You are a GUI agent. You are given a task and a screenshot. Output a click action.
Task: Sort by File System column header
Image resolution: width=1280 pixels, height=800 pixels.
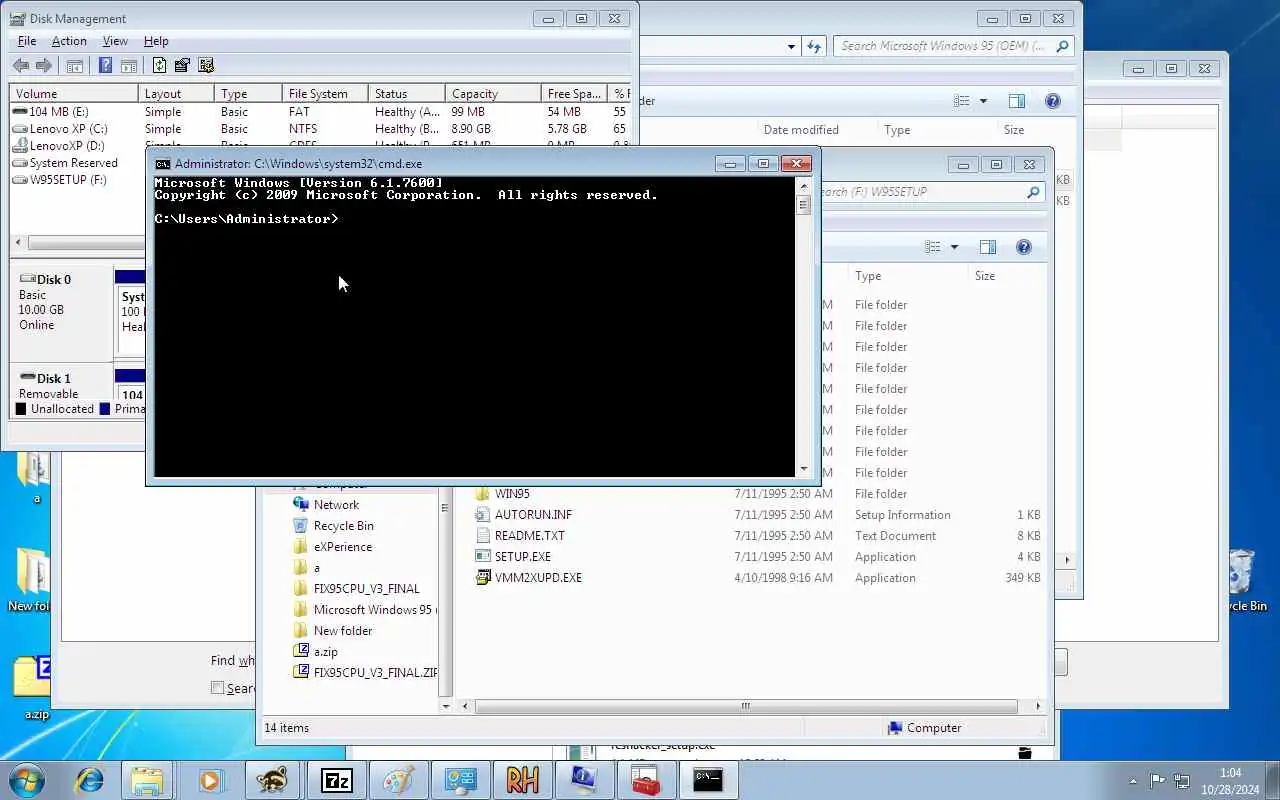point(325,94)
